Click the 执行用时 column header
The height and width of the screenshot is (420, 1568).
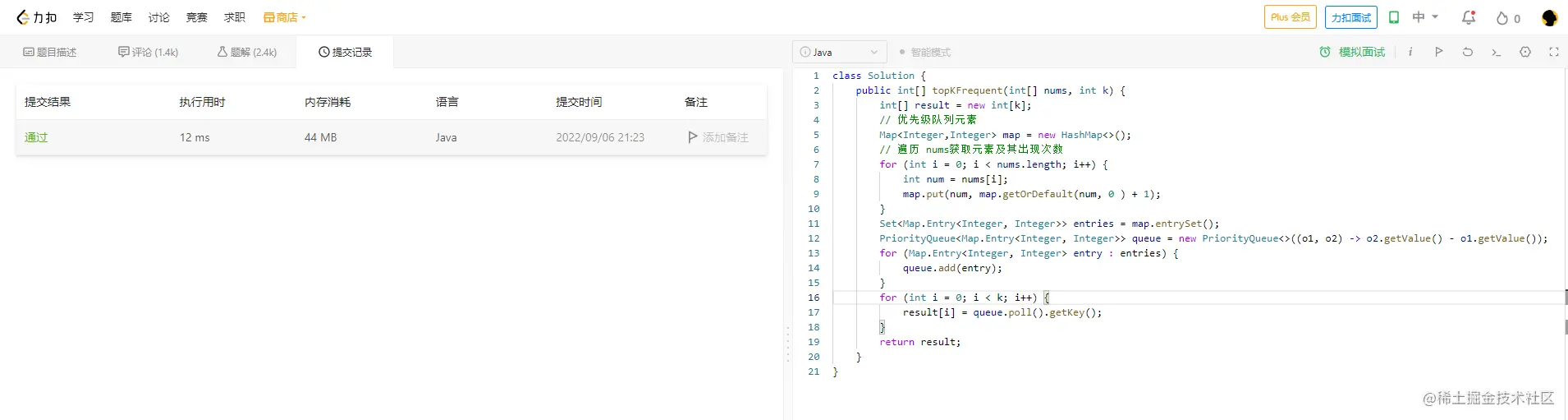(x=203, y=102)
